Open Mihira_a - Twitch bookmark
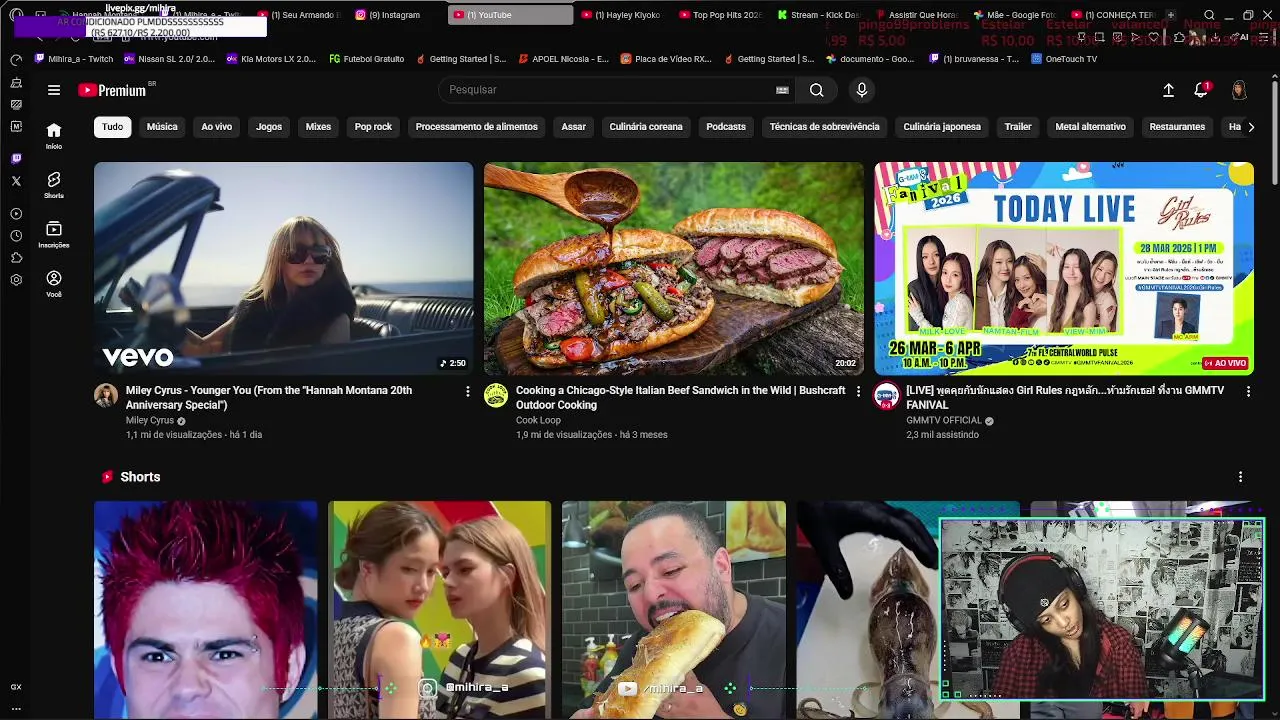The width and height of the screenshot is (1280, 720). click(74, 59)
